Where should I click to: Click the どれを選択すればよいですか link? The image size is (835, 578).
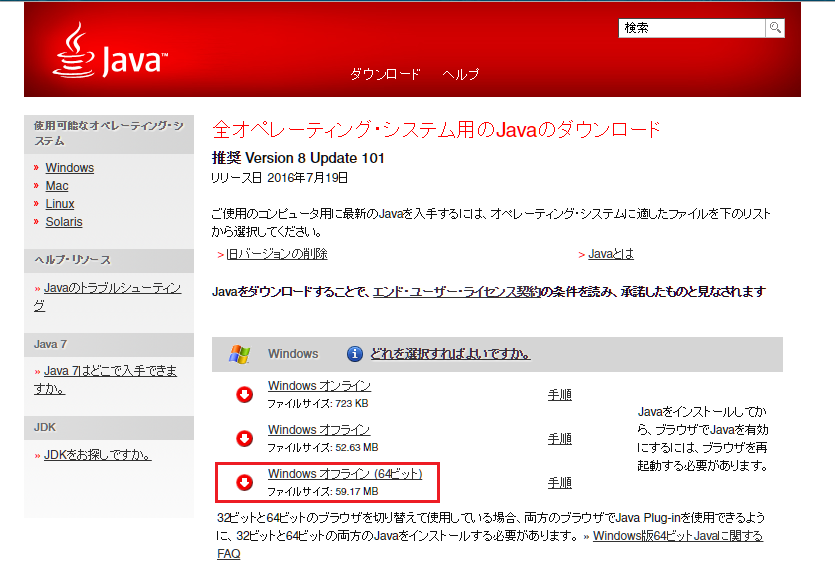click(451, 354)
